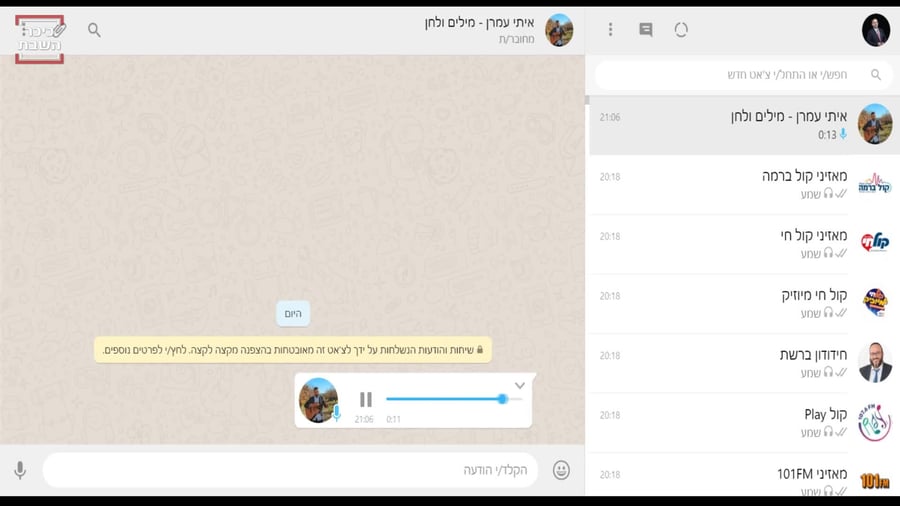Click the search or start new chat field
This screenshot has width=900, height=506.
pyautogui.click(x=740, y=75)
